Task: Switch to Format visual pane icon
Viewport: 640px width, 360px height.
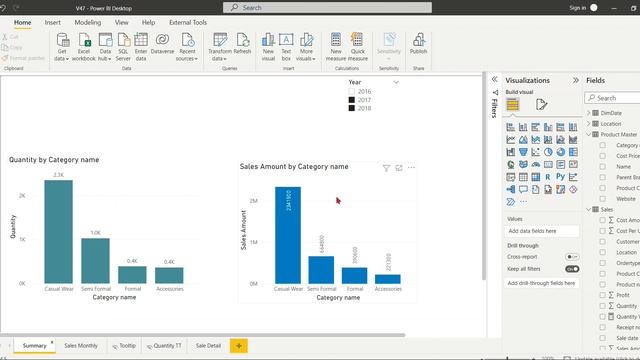Action: (x=541, y=104)
